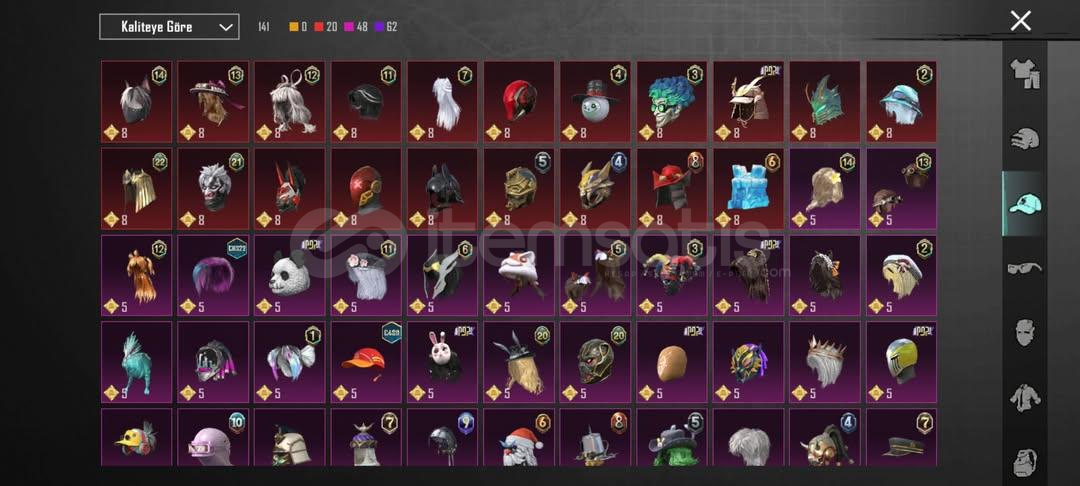
Task: Open the glasses category icon
Action: (1024, 268)
